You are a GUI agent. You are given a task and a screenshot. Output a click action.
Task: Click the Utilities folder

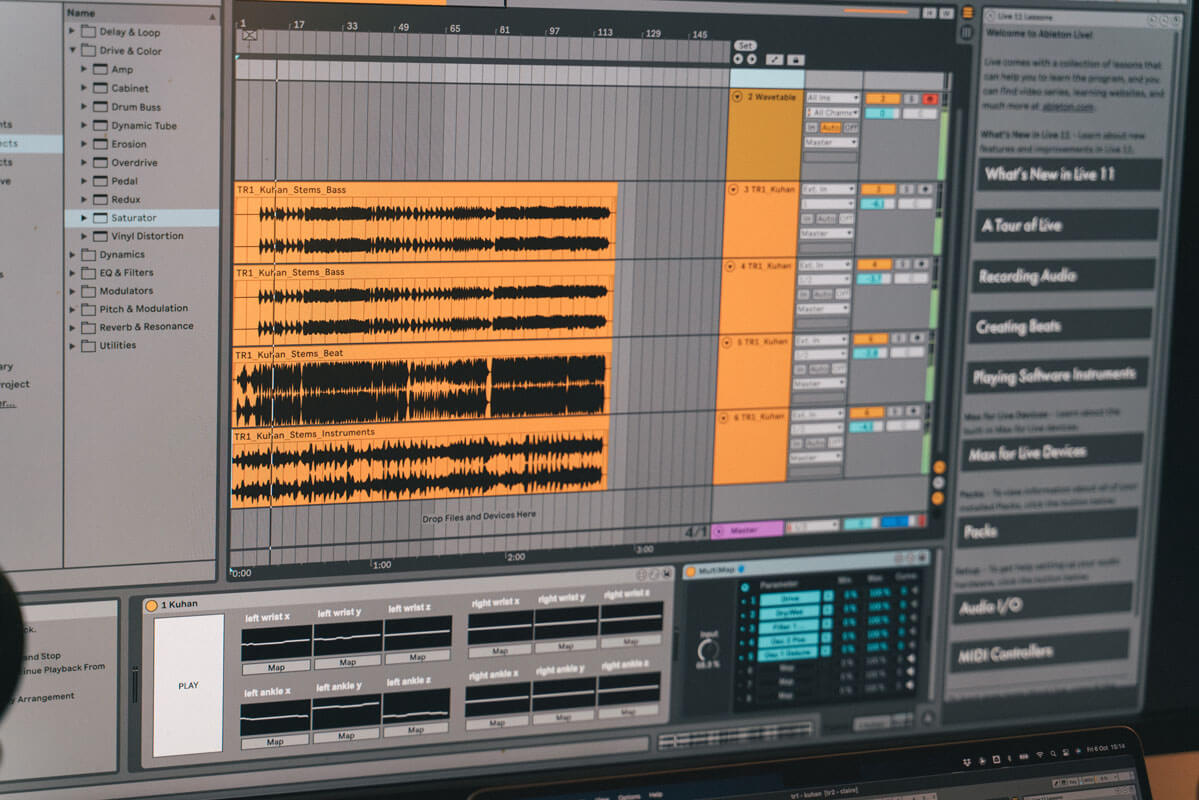(x=117, y=345)
